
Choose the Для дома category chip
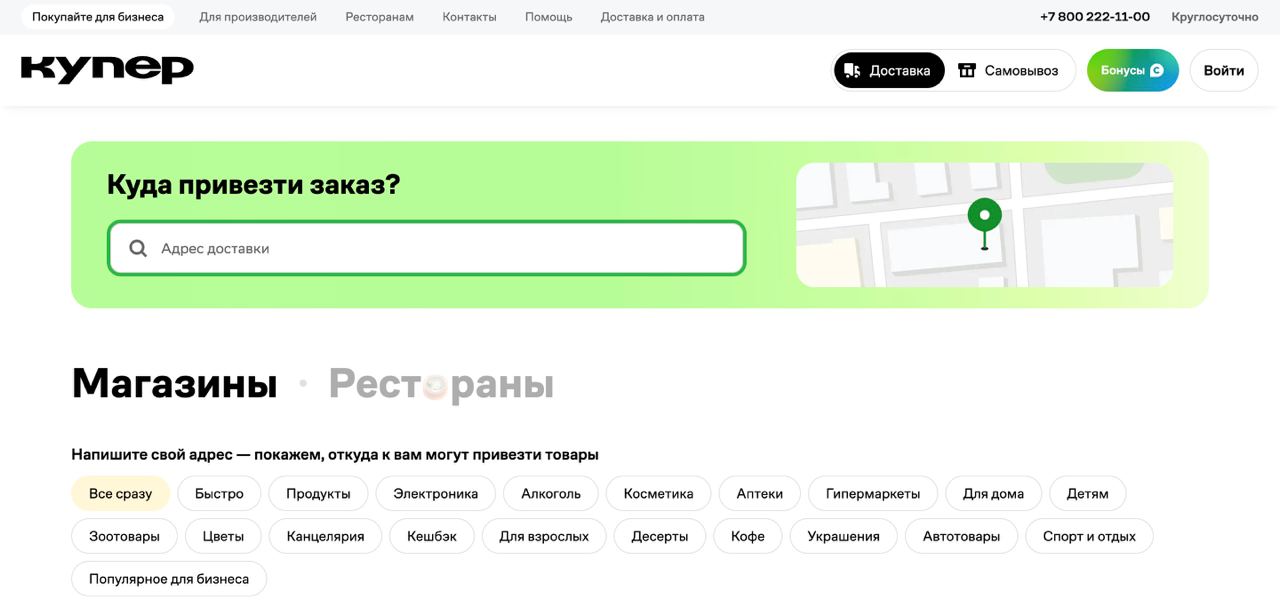pos(993,494)
